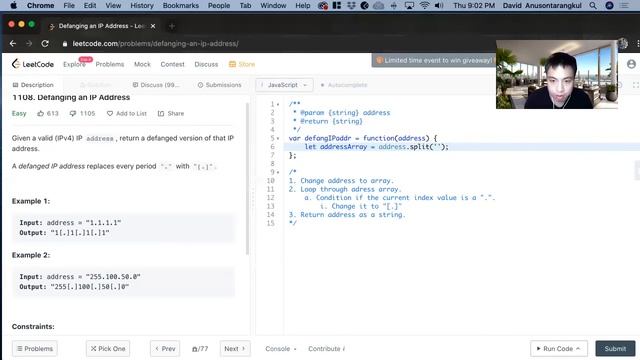
Task: Open Mock in LeetCode navbar
Action: click(142, 64)
